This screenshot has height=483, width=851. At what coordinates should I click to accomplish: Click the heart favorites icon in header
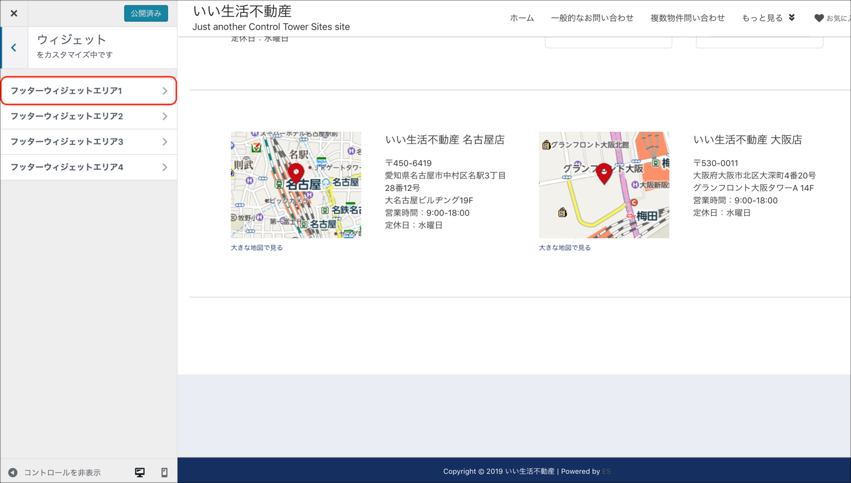point(819,18)
